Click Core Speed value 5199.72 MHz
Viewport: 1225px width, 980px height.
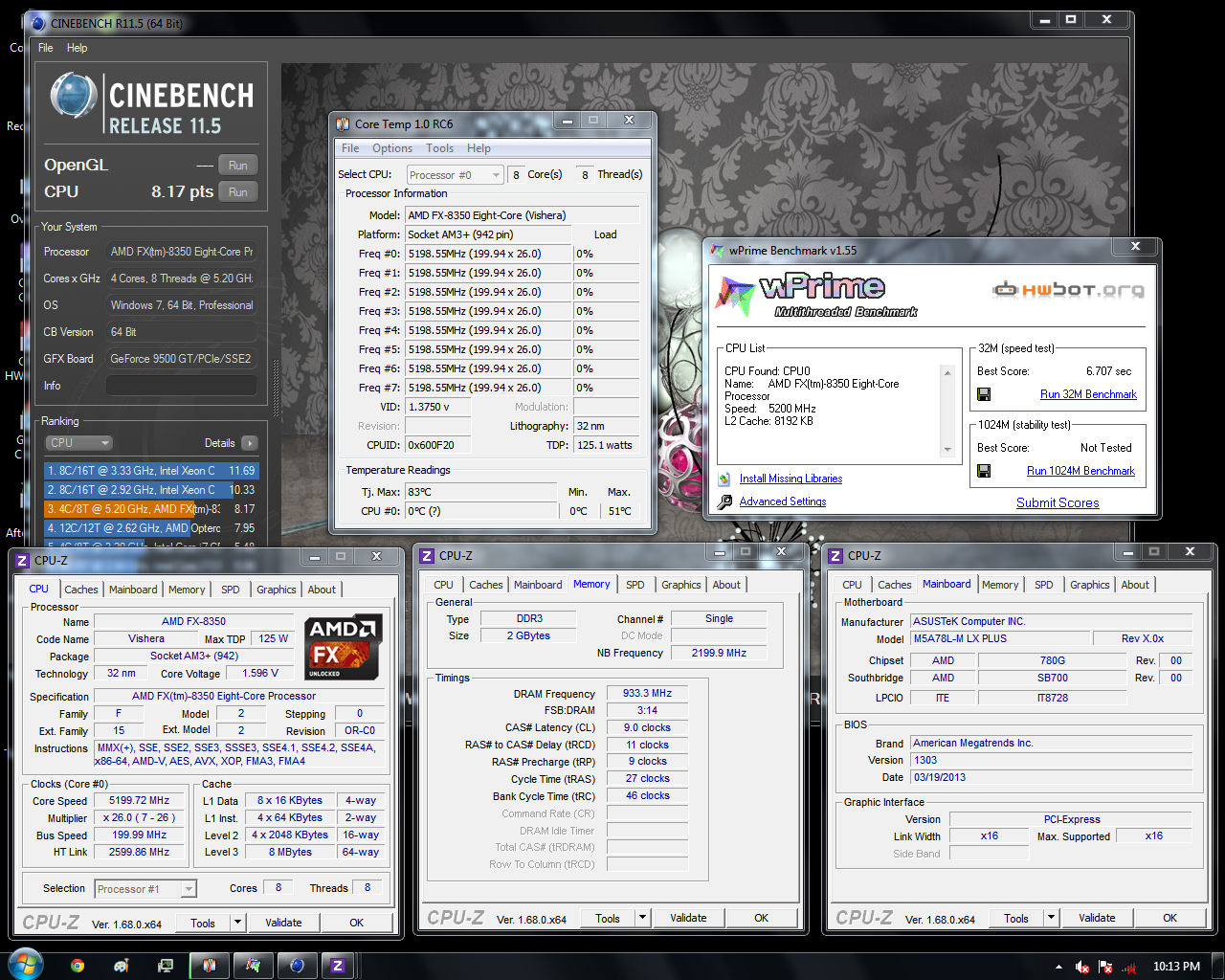click(140, 801)
